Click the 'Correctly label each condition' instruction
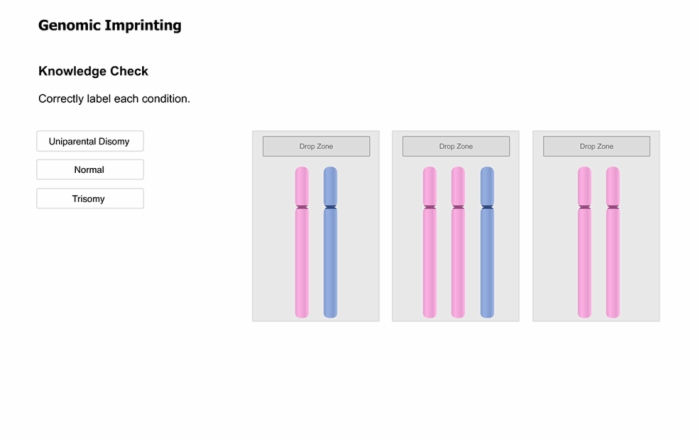This screenshot has height=441, width=700. pyautogui.click(x=114, y=99)
